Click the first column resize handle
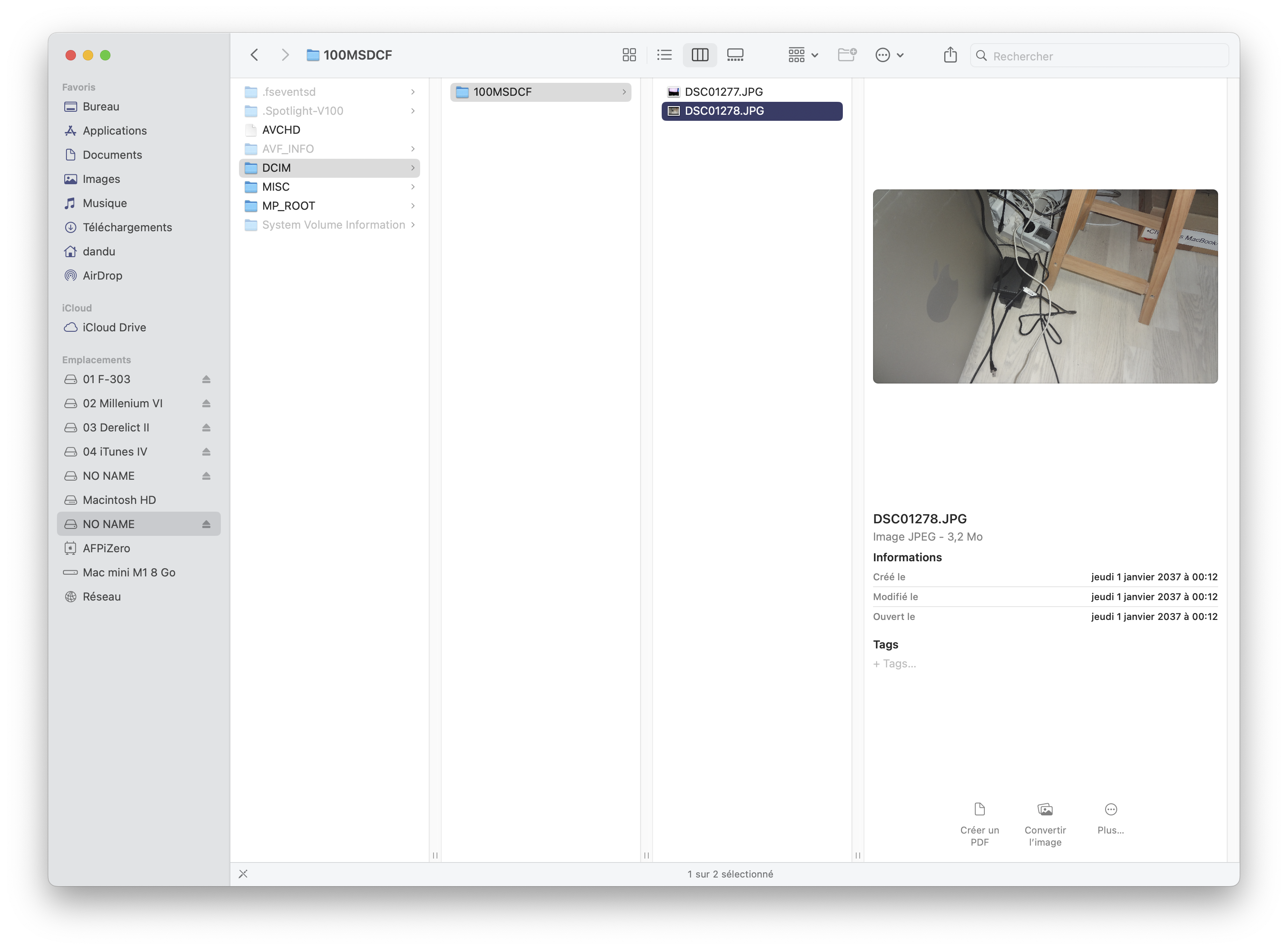The height and width of the screenshot is (950, 1288). coord(435,855)
